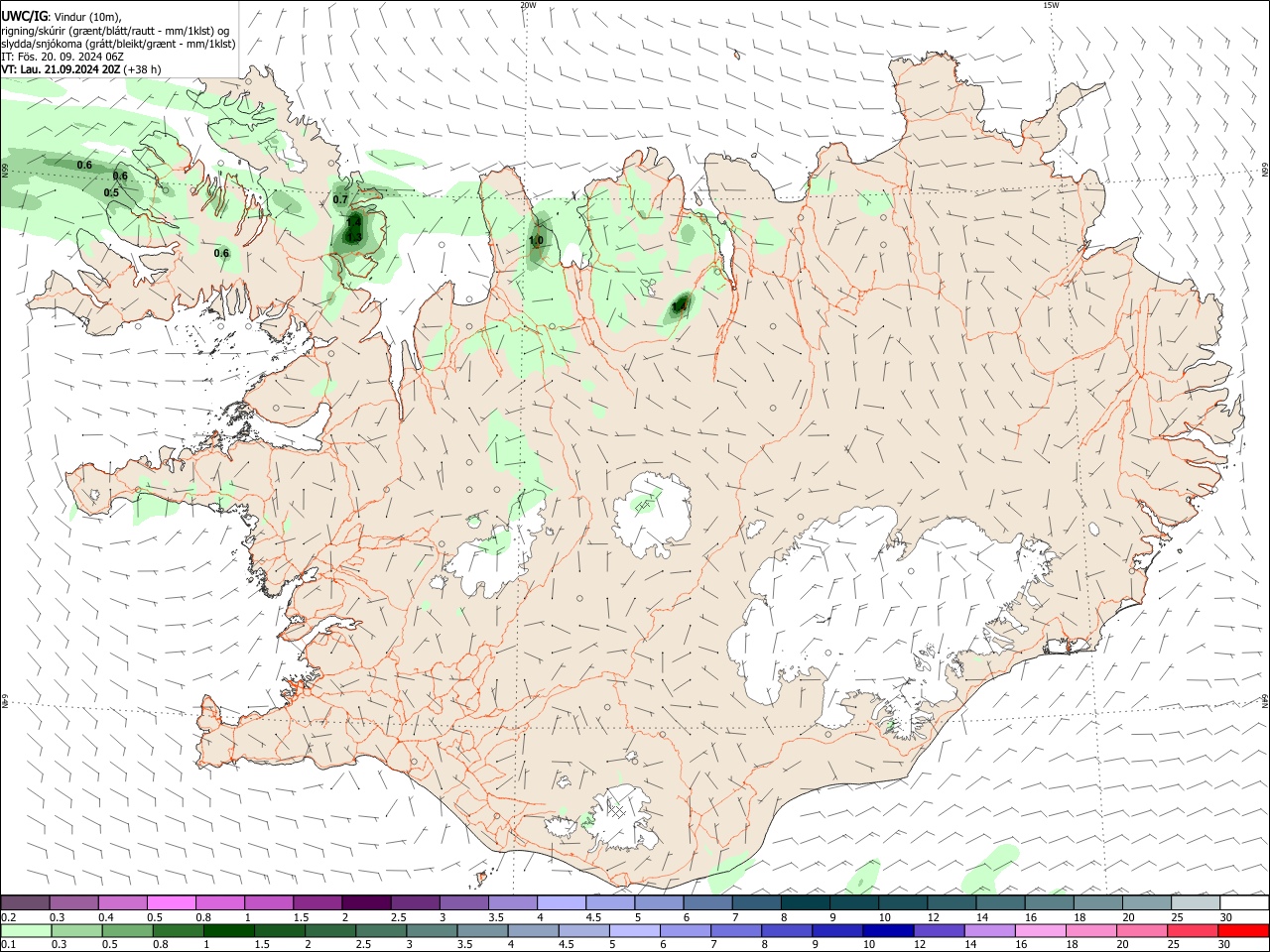
Task: Click the '1.4' precipitation value on the map
Action: pyautogui.click(x=353, y=222)
